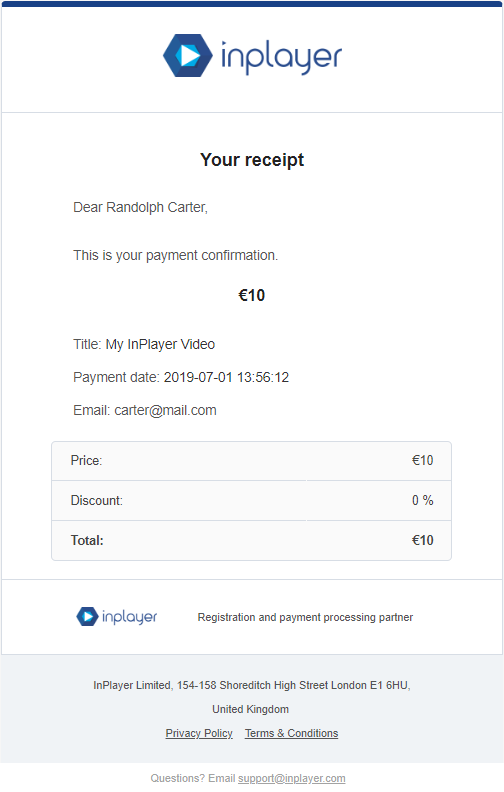Click the Price row in the table
The width and height of the screenshot is (504, 792).
pyautogui.click(x=251, y=461)
